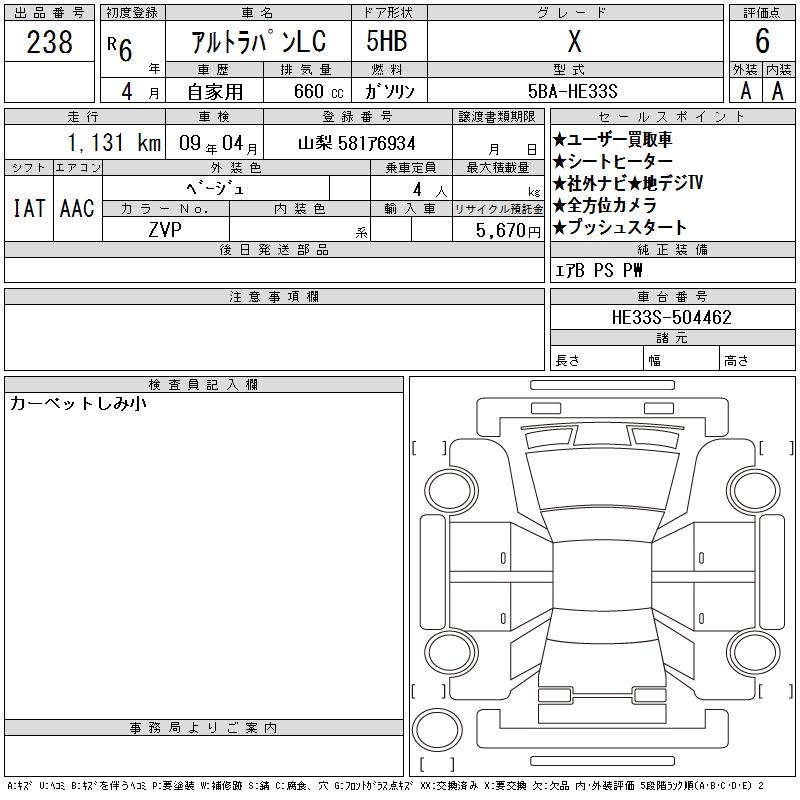Screen dimensions: 800x800
Task: Select the interior grade A cell
Action: point(778,90)
